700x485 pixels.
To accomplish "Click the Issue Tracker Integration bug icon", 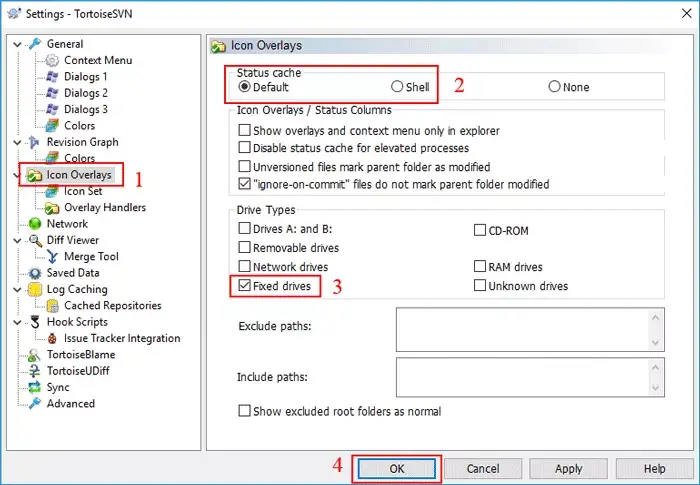I will pyautogui.click(x=52, y=339).
